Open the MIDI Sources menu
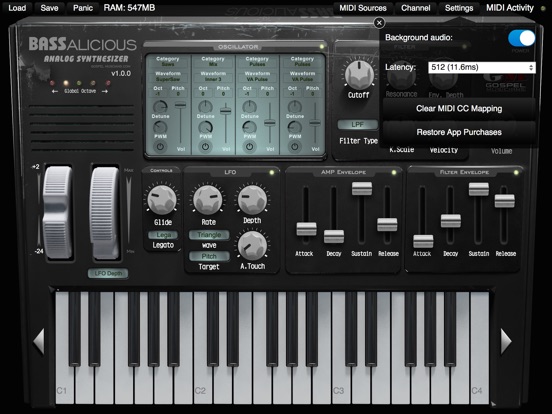The width and height of the screenshot is (552, 414). (x=363, y=8)
